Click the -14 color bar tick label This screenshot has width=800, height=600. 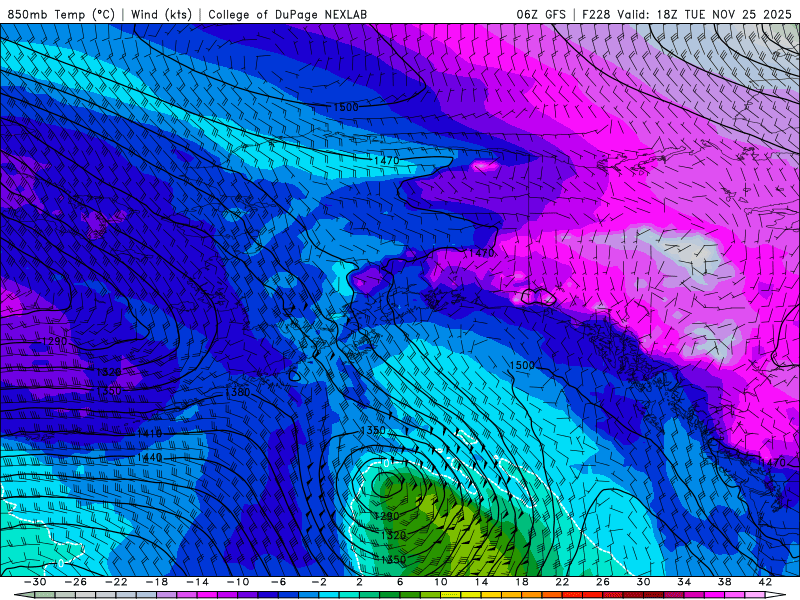point(197,582)
